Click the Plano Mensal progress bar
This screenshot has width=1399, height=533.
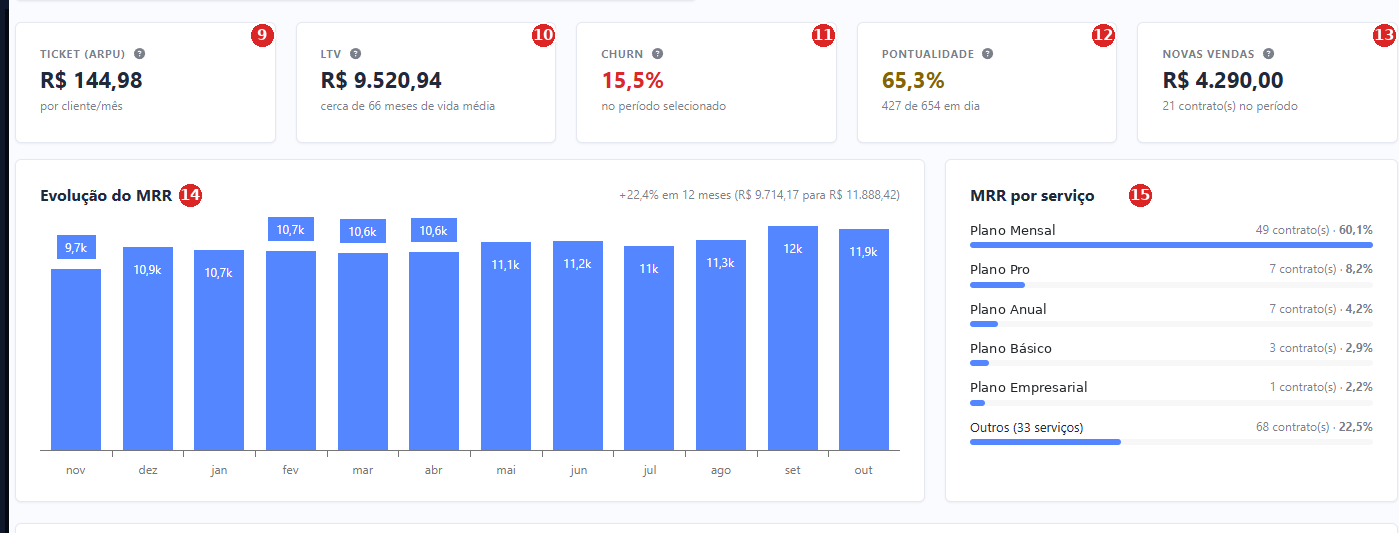pos(1171,245)
